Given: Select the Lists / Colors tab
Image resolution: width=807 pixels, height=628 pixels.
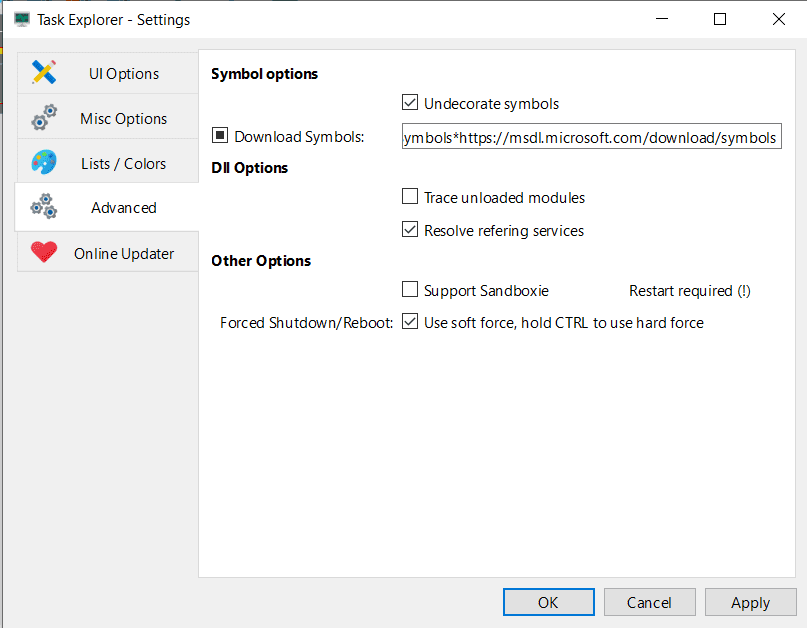Looking at the screenshot, I should [x=124, y=163].
